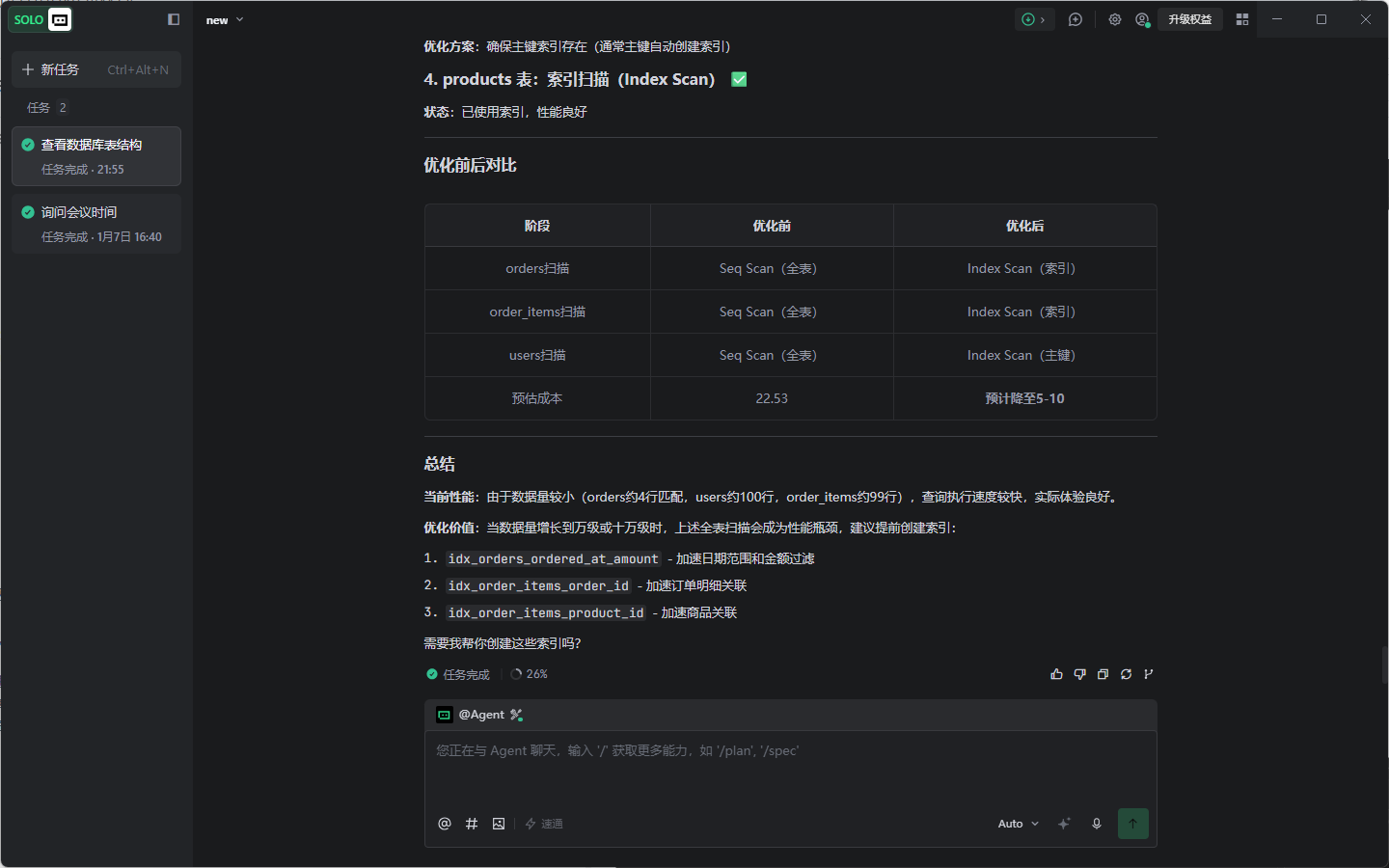Viewport: 1389px width, 868px height.
Task: Regenerate the response with the refresh icon
Action: (1126, 674)
